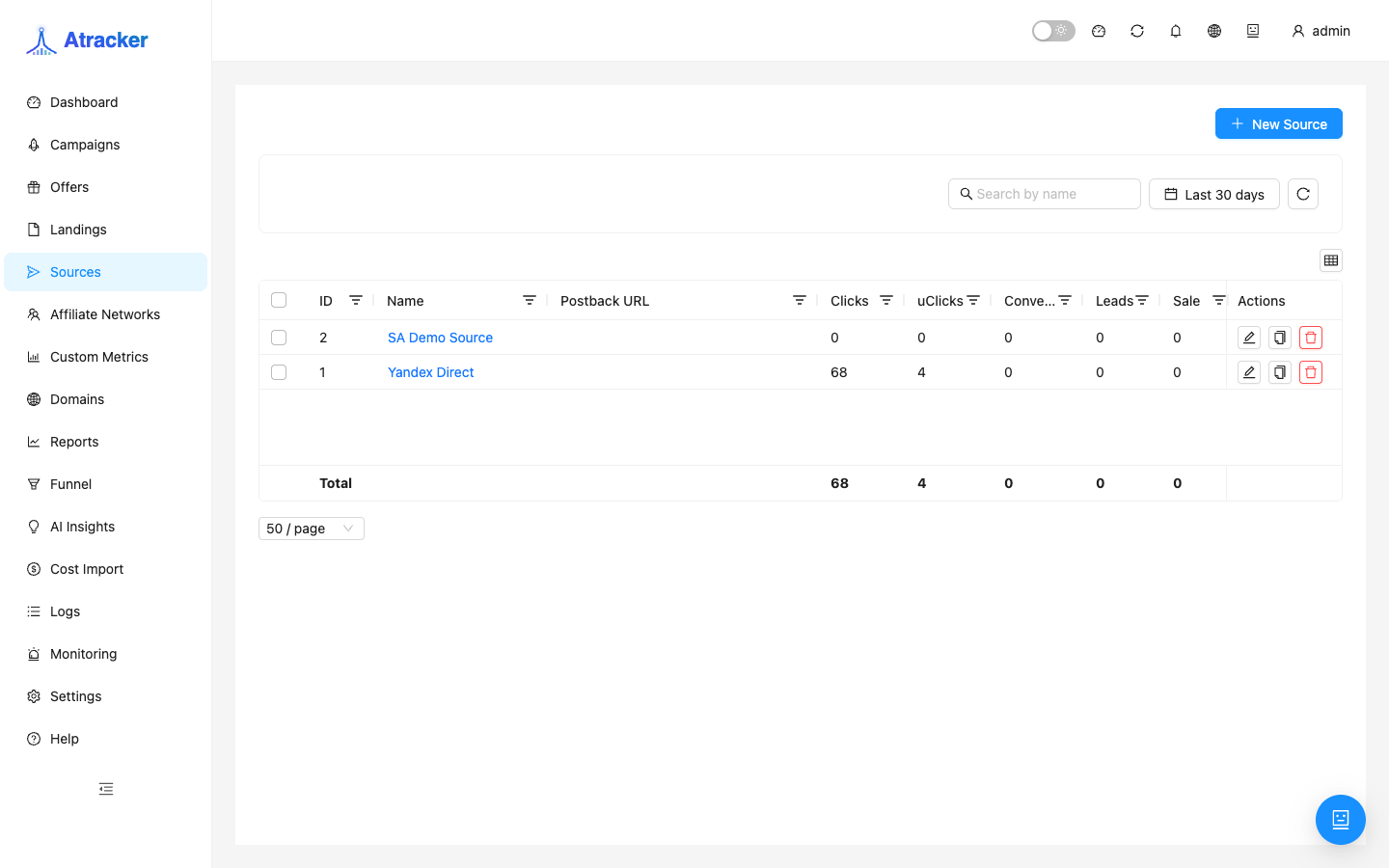Image resolution: width=1389 pixels, height=868 pixels.
Task: Edit the Yandex Direct row
Action: coord(1249,372)
